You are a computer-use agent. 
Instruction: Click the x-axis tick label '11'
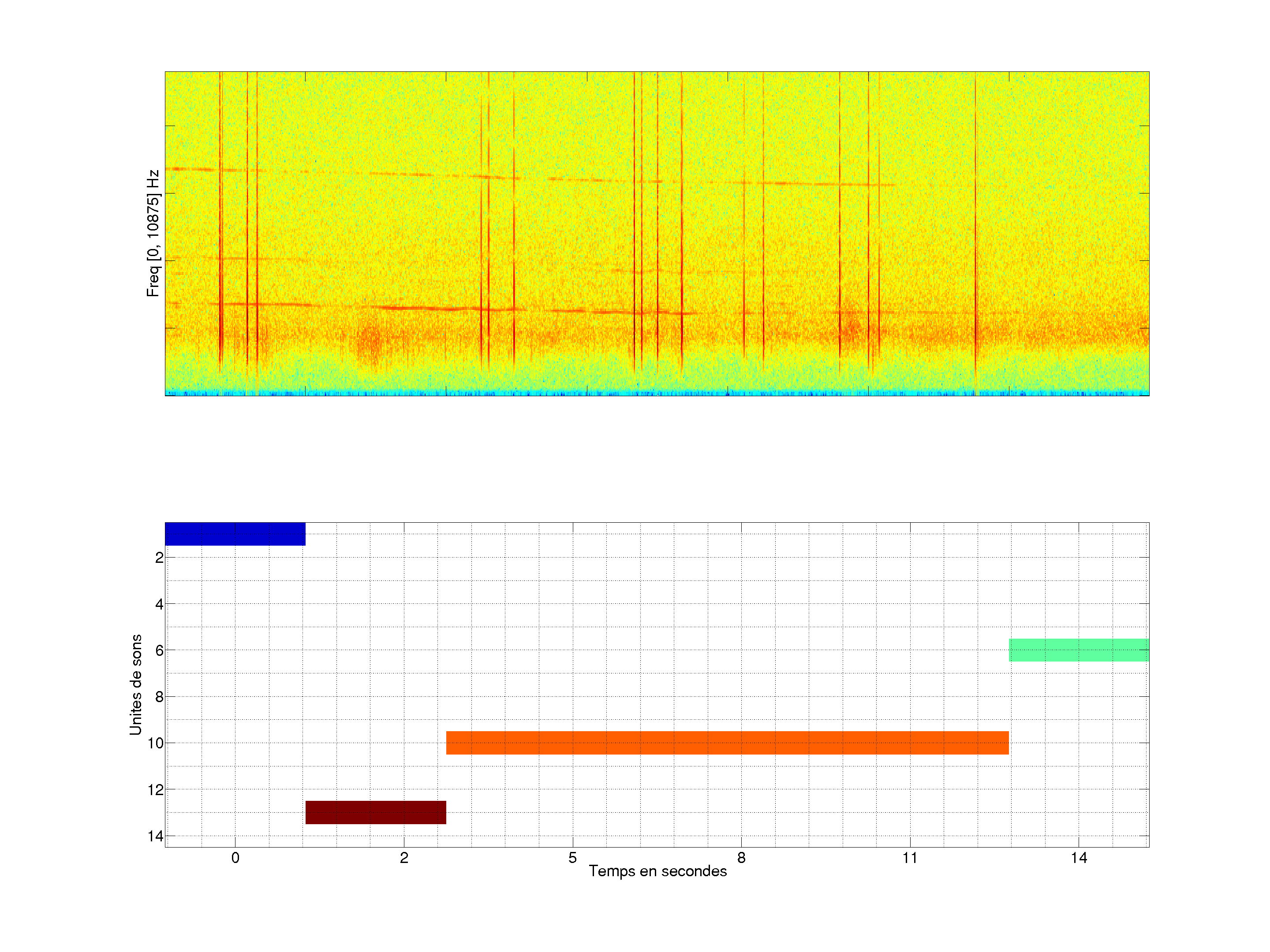909,858
